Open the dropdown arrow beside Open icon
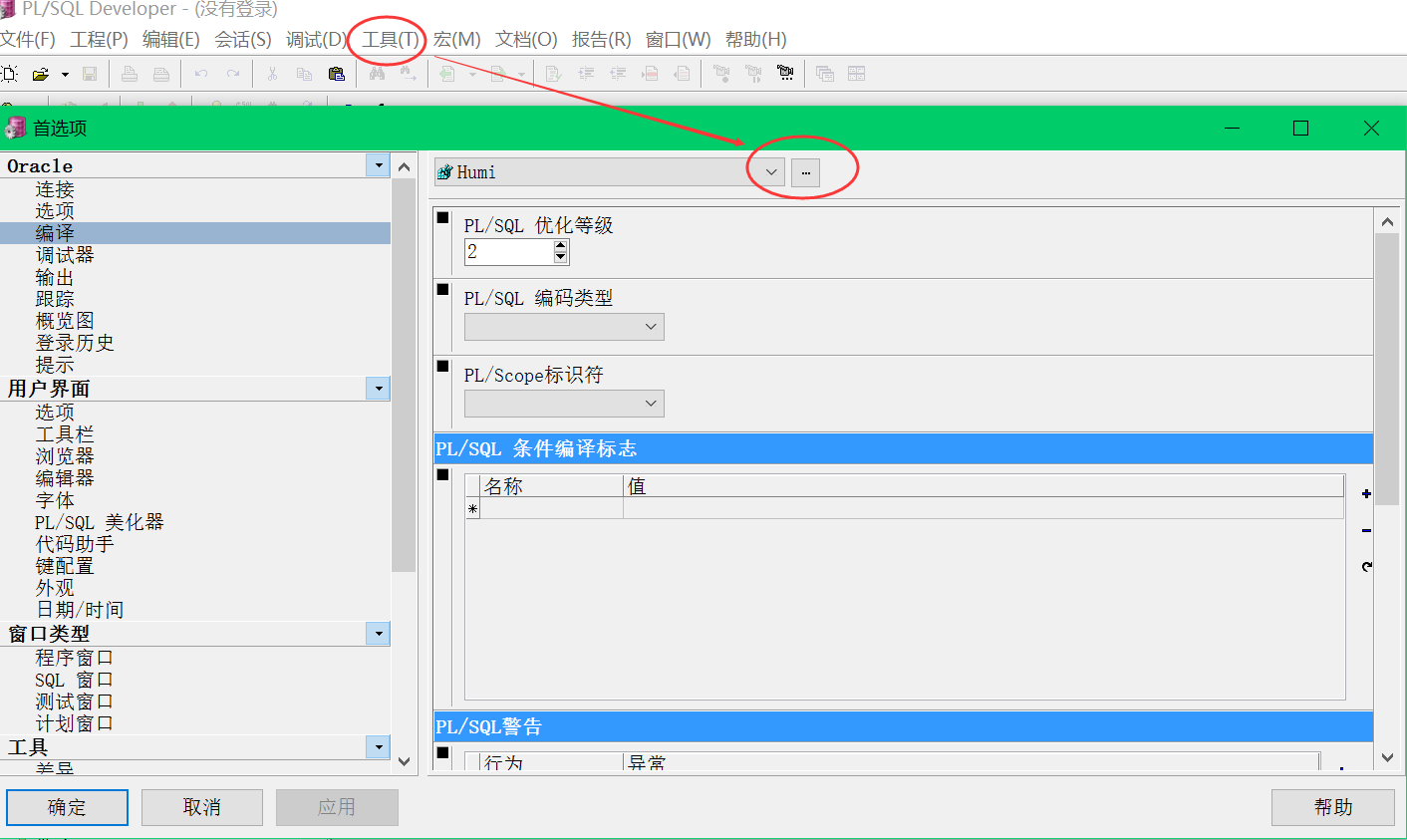 pyautogui.click(x=65, y=74)
